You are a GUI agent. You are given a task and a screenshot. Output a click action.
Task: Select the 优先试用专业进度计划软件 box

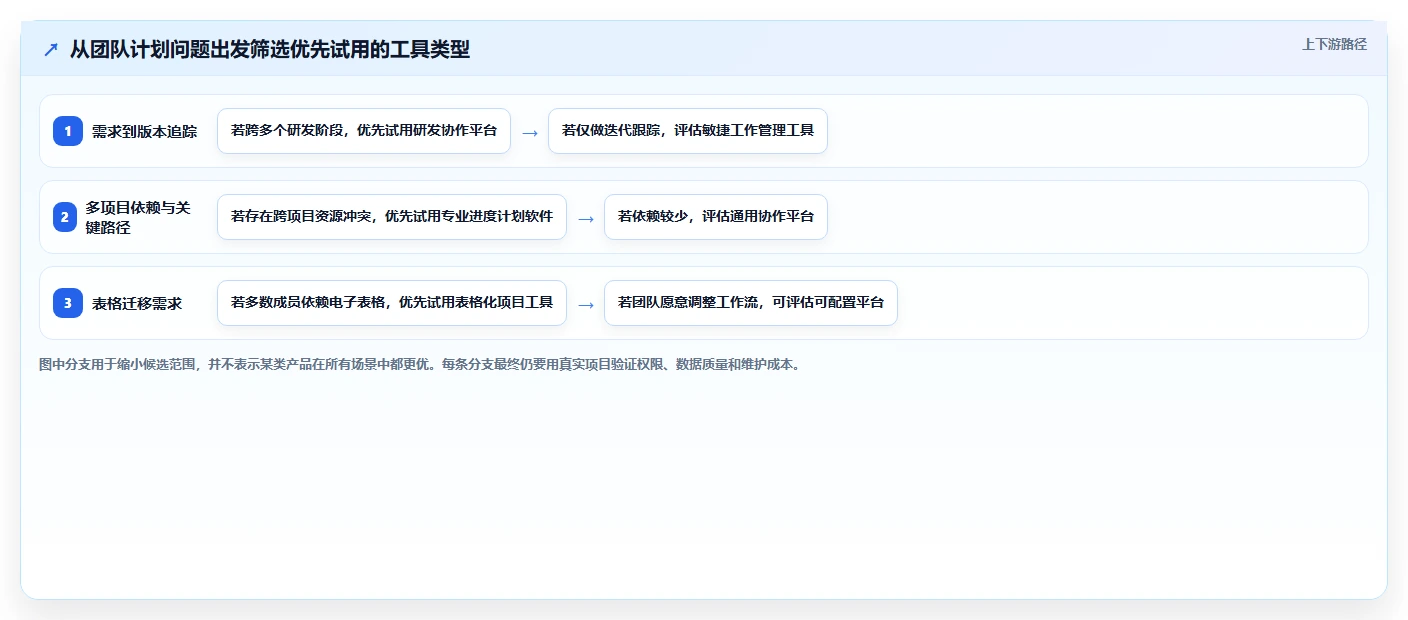point(392,217)
